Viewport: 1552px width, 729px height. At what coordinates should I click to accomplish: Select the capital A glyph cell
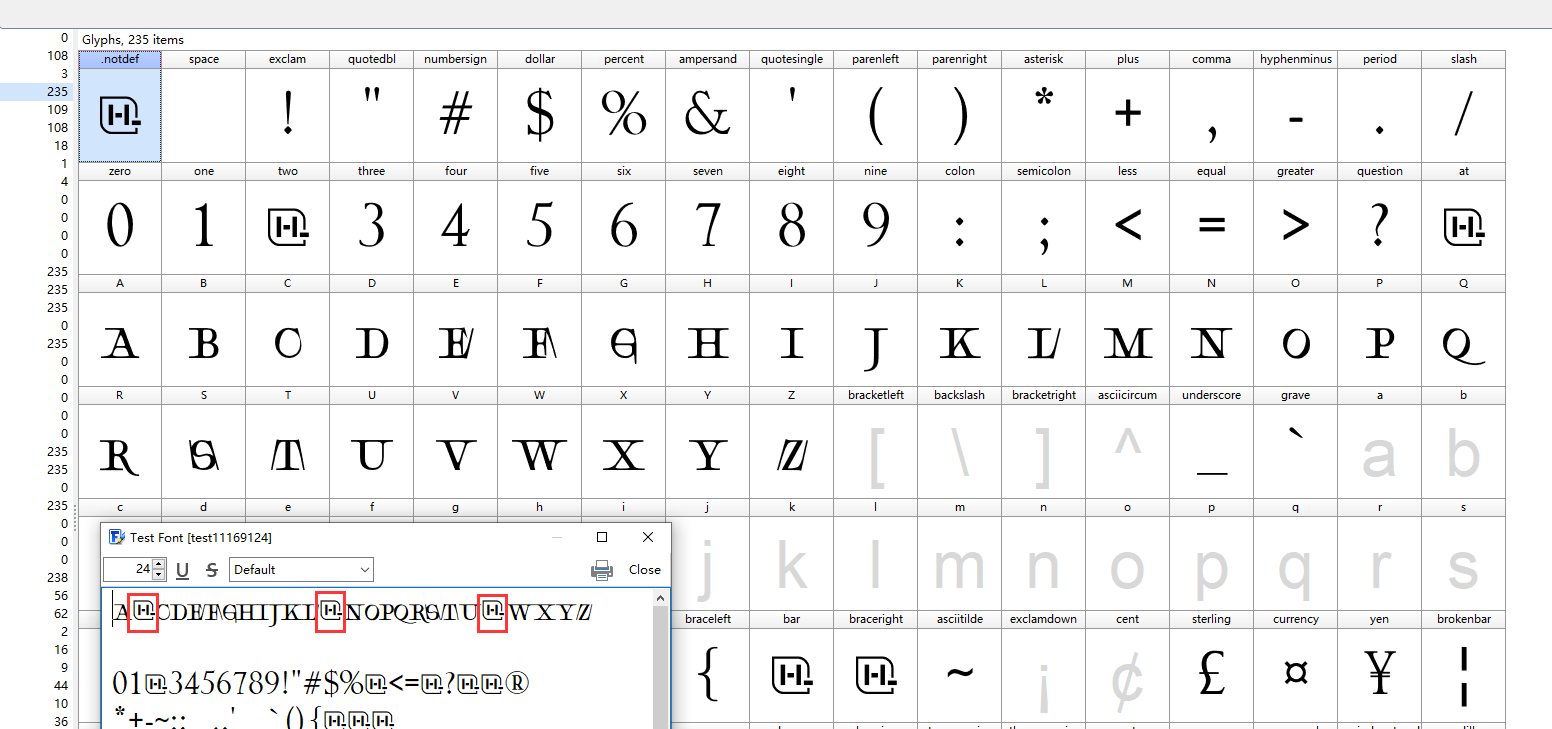coord(120,331)
